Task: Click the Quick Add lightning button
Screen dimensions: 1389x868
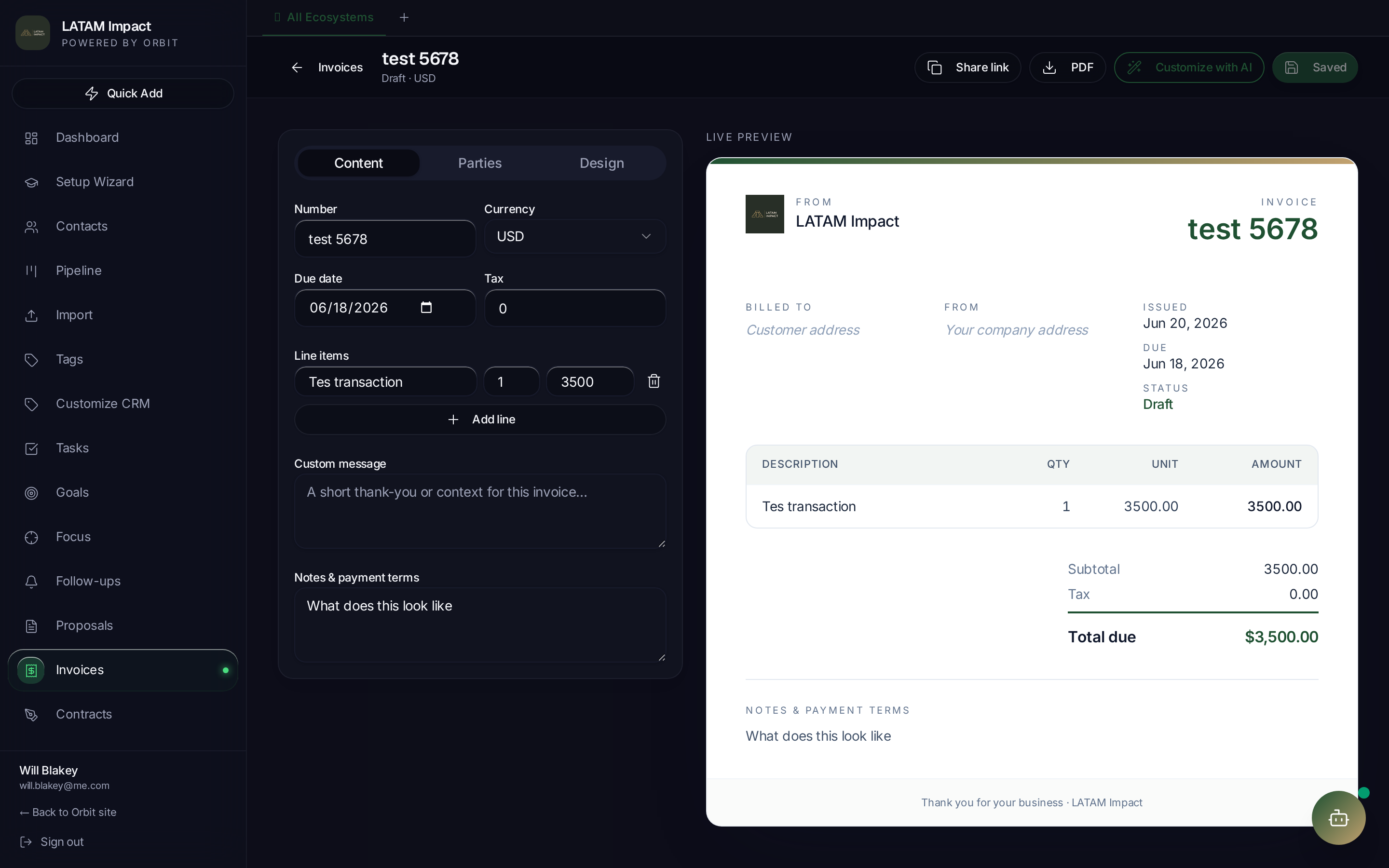Action: [x=123, y=93]
